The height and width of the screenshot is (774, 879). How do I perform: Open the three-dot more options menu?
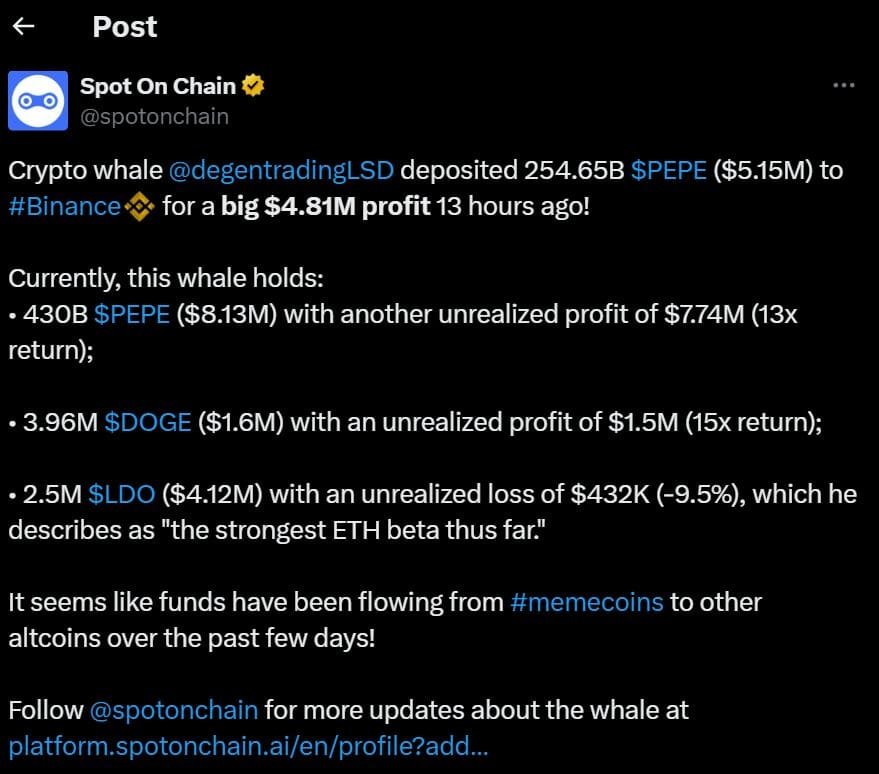[x=843, y=85]
